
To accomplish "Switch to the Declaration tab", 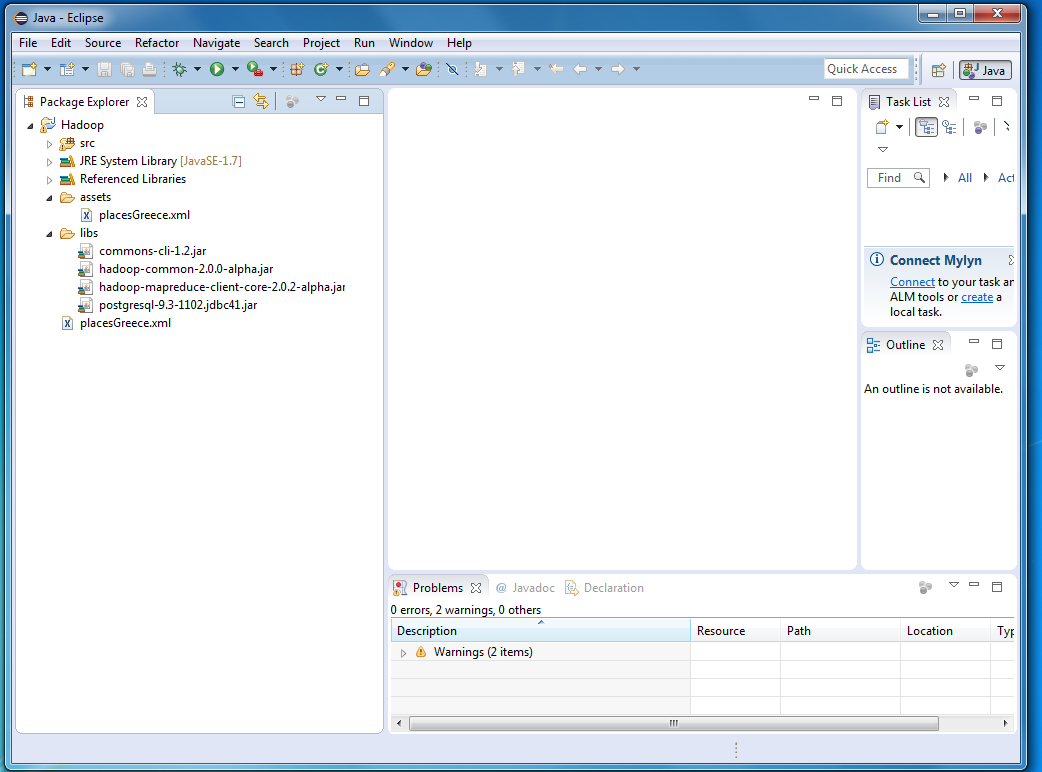I will pyautogui.click(x=604, y=588).
